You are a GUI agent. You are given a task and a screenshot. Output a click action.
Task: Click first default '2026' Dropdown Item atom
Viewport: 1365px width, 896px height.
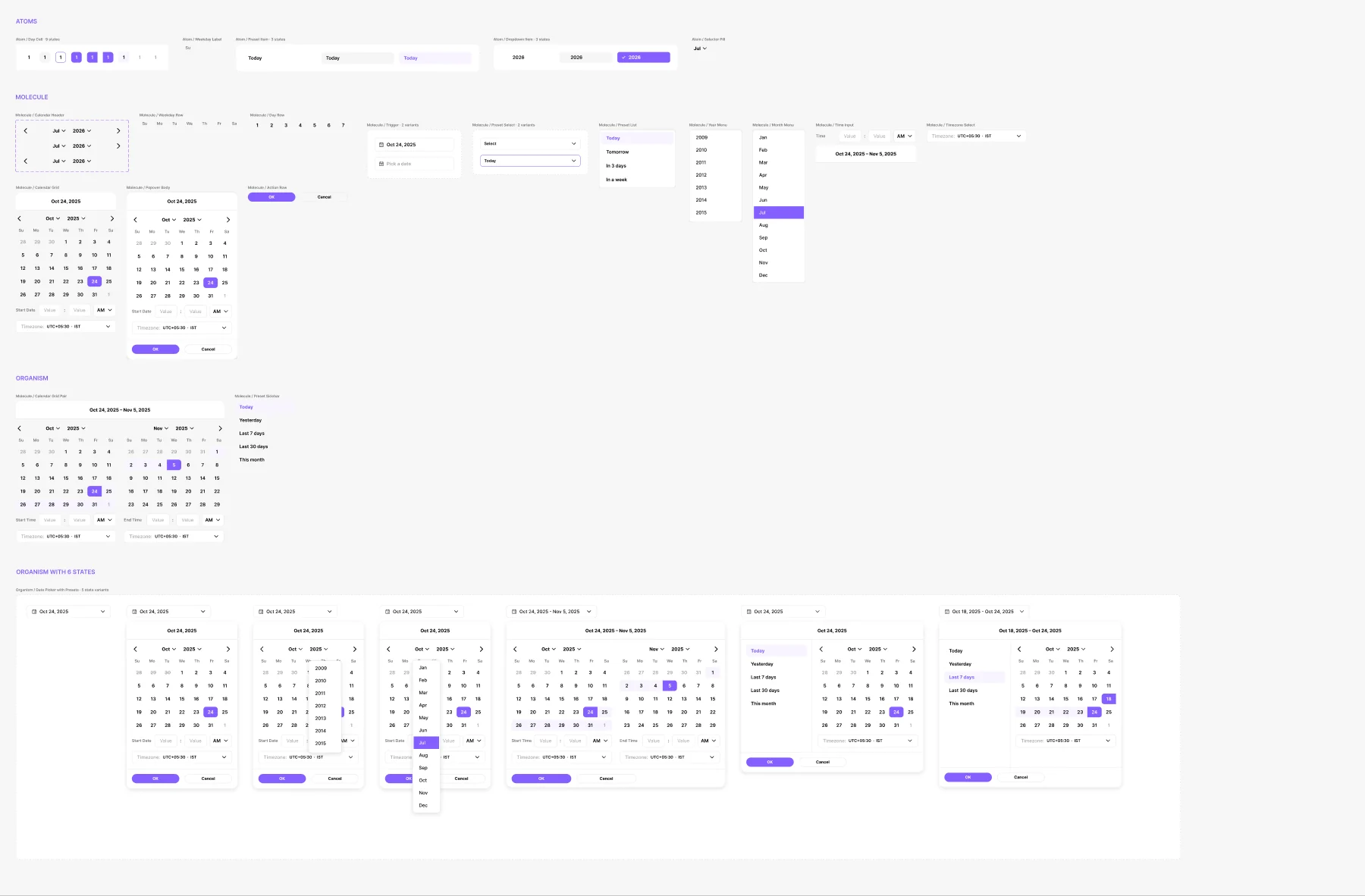527,58
